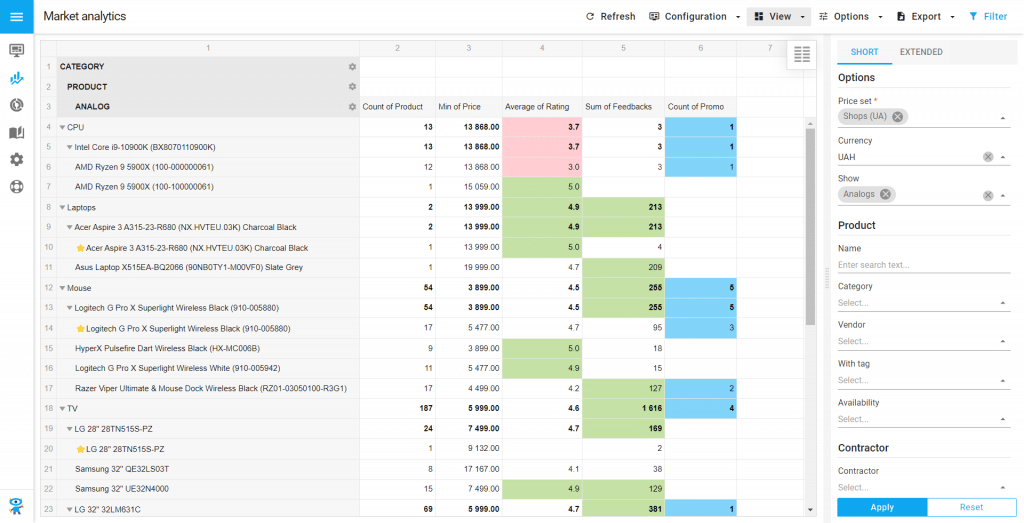This screenshot has height=523, width=1024.
Task: Switch to the EXTENDED tab
Action: pyautogui.click(x=920, y=52)
